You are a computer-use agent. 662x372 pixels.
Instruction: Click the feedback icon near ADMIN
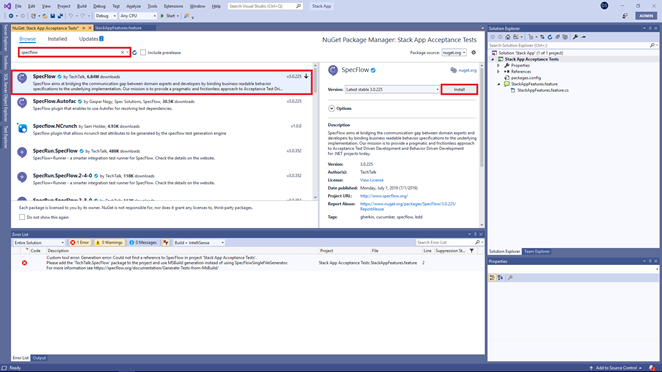(x=625, y=16)
